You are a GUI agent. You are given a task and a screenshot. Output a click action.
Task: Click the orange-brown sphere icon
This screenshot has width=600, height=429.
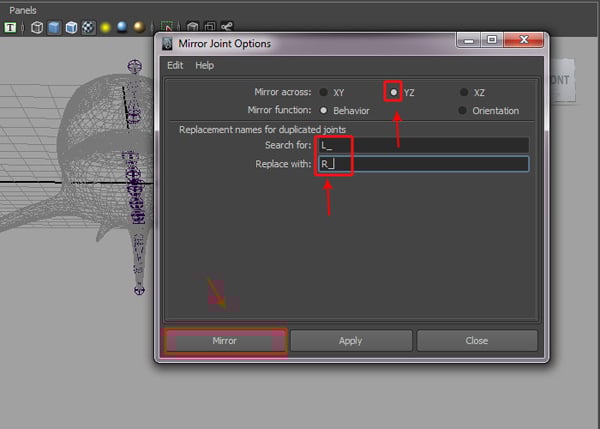138,27
